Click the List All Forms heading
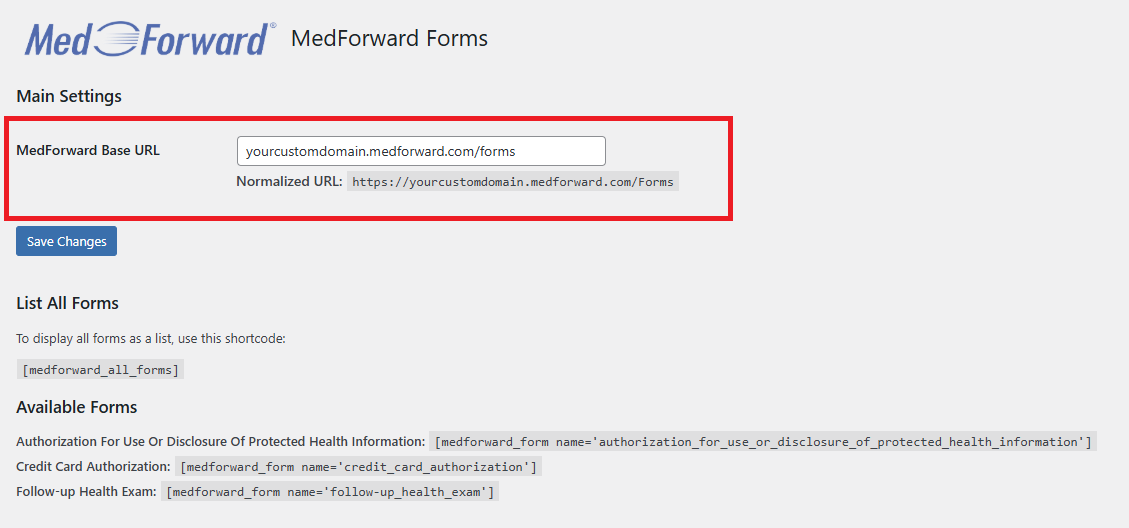 pyautogui.click(x=68, y=303)
